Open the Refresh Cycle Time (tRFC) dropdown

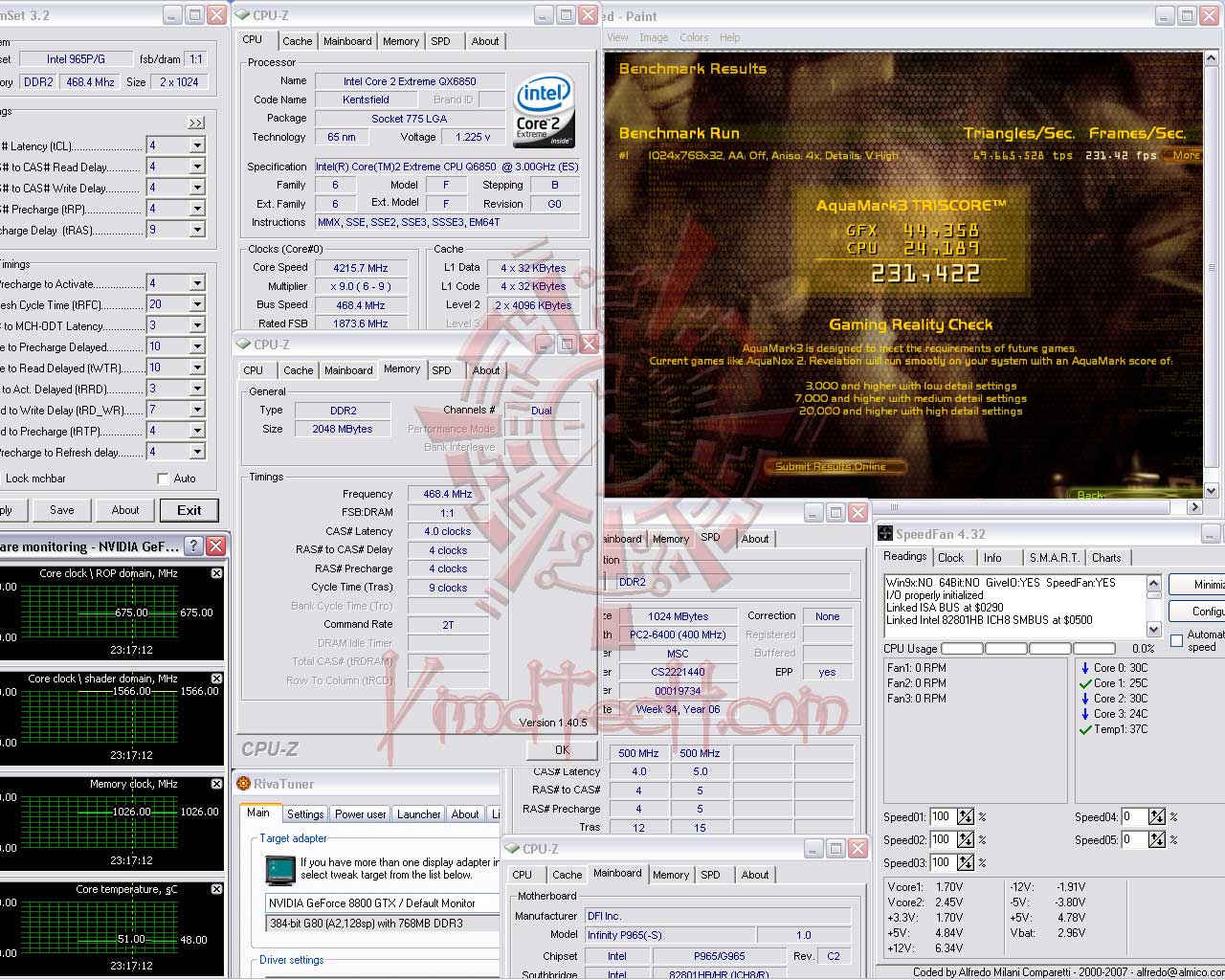point(197,304)
